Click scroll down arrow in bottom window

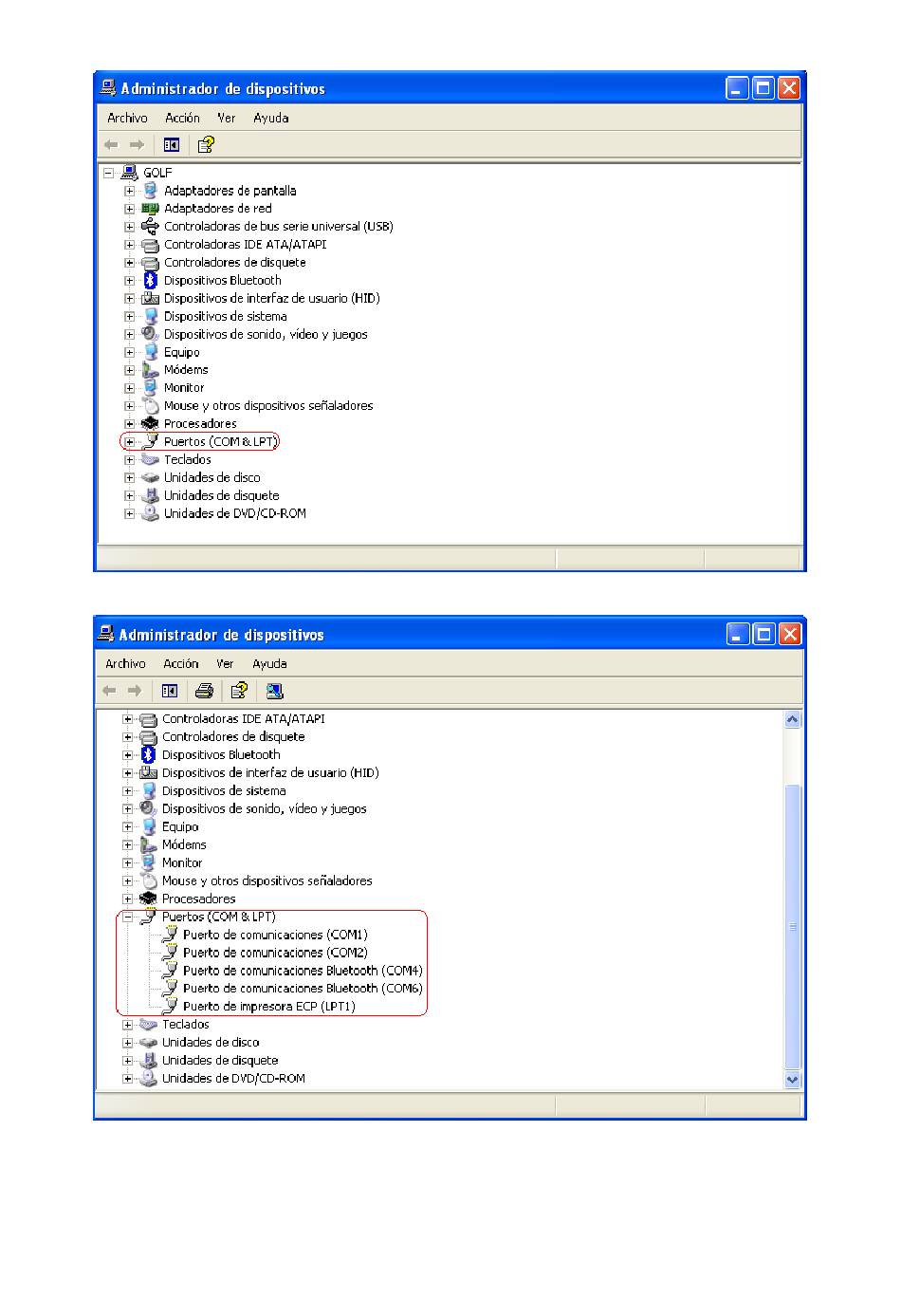[x=793, y=1080]
